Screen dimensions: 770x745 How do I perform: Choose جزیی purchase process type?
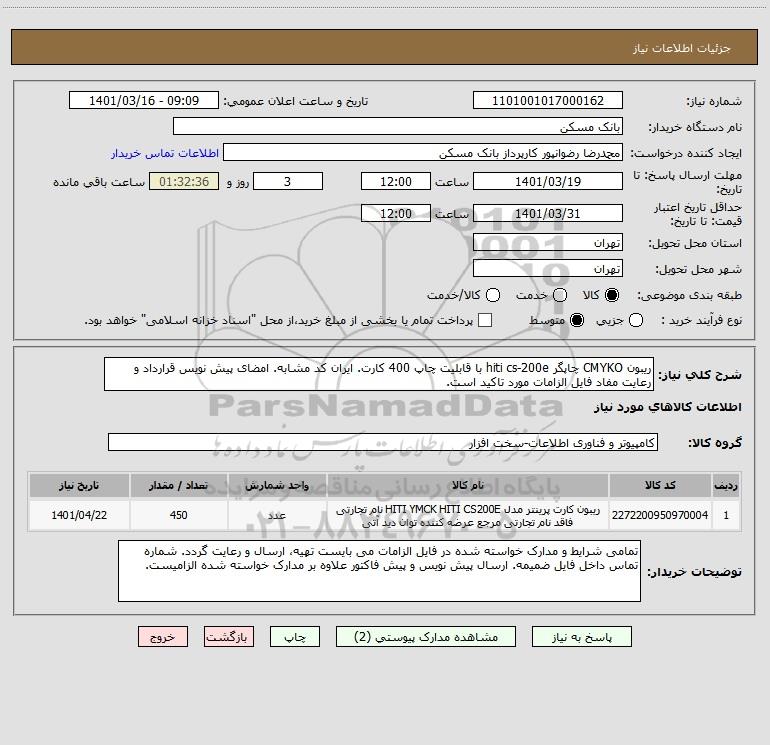click(636, 320)
